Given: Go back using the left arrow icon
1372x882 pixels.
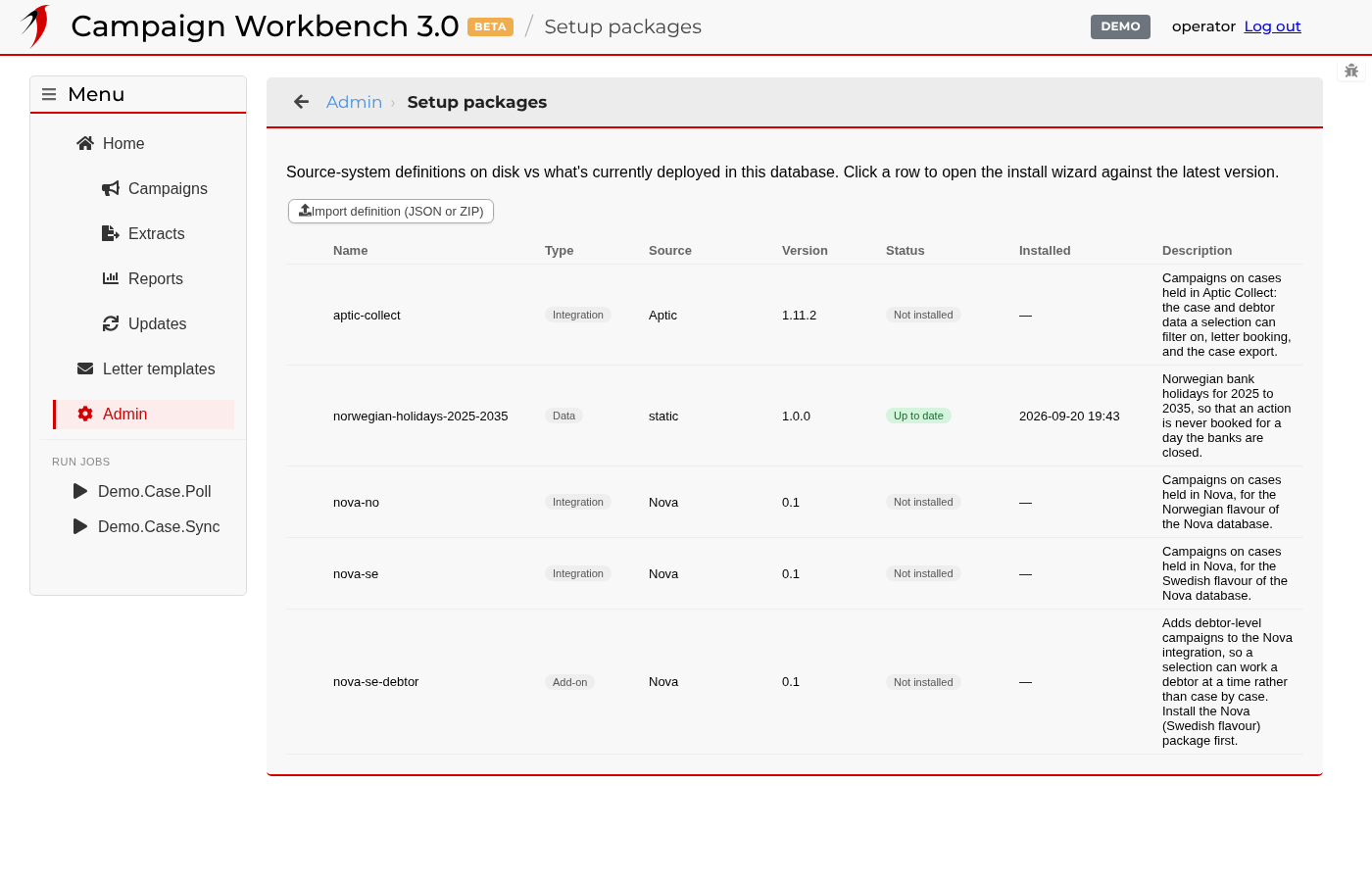Looking at the screenshot, I should 302,102.
